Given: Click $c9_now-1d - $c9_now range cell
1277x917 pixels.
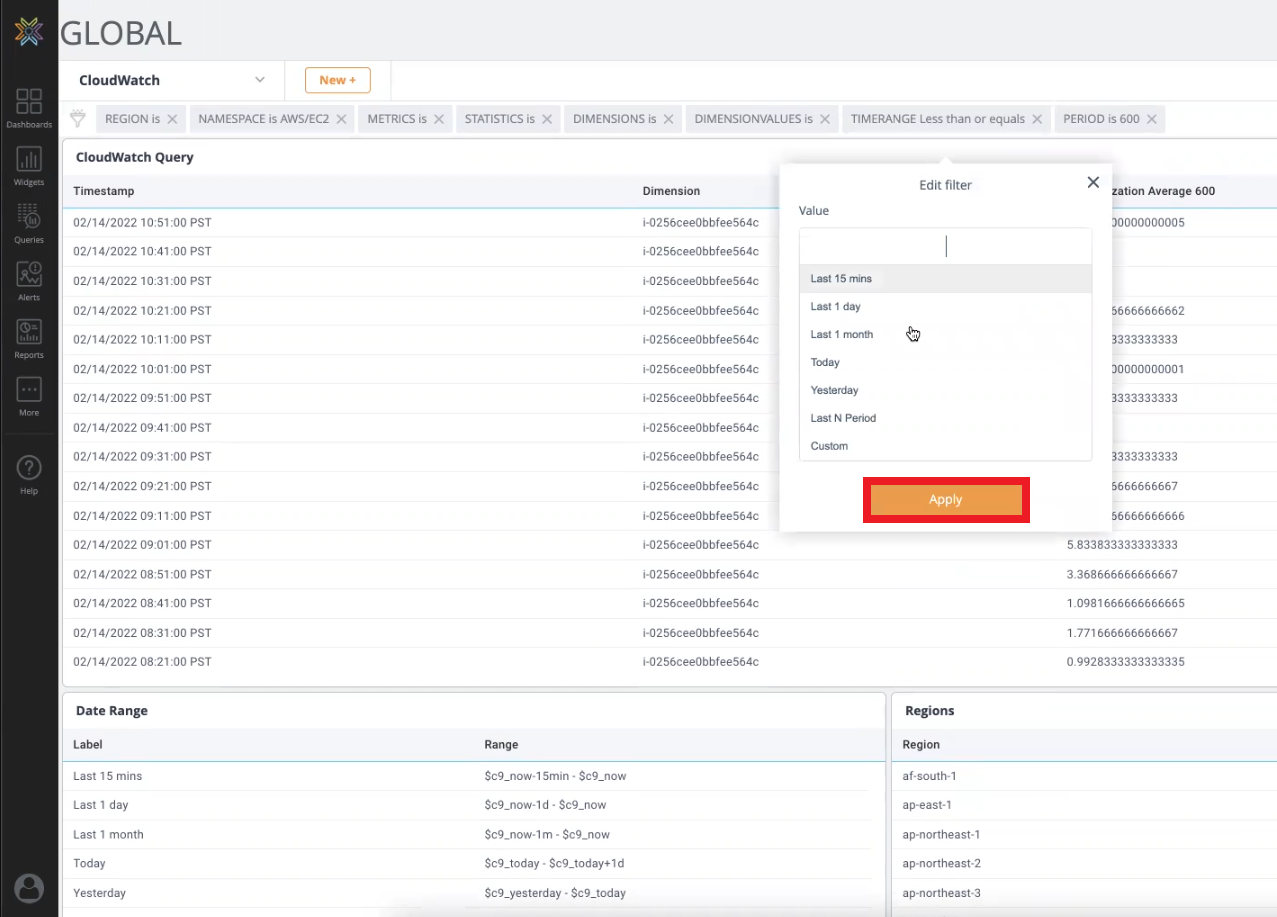Looking at the screenshot, I should (546, 805).
